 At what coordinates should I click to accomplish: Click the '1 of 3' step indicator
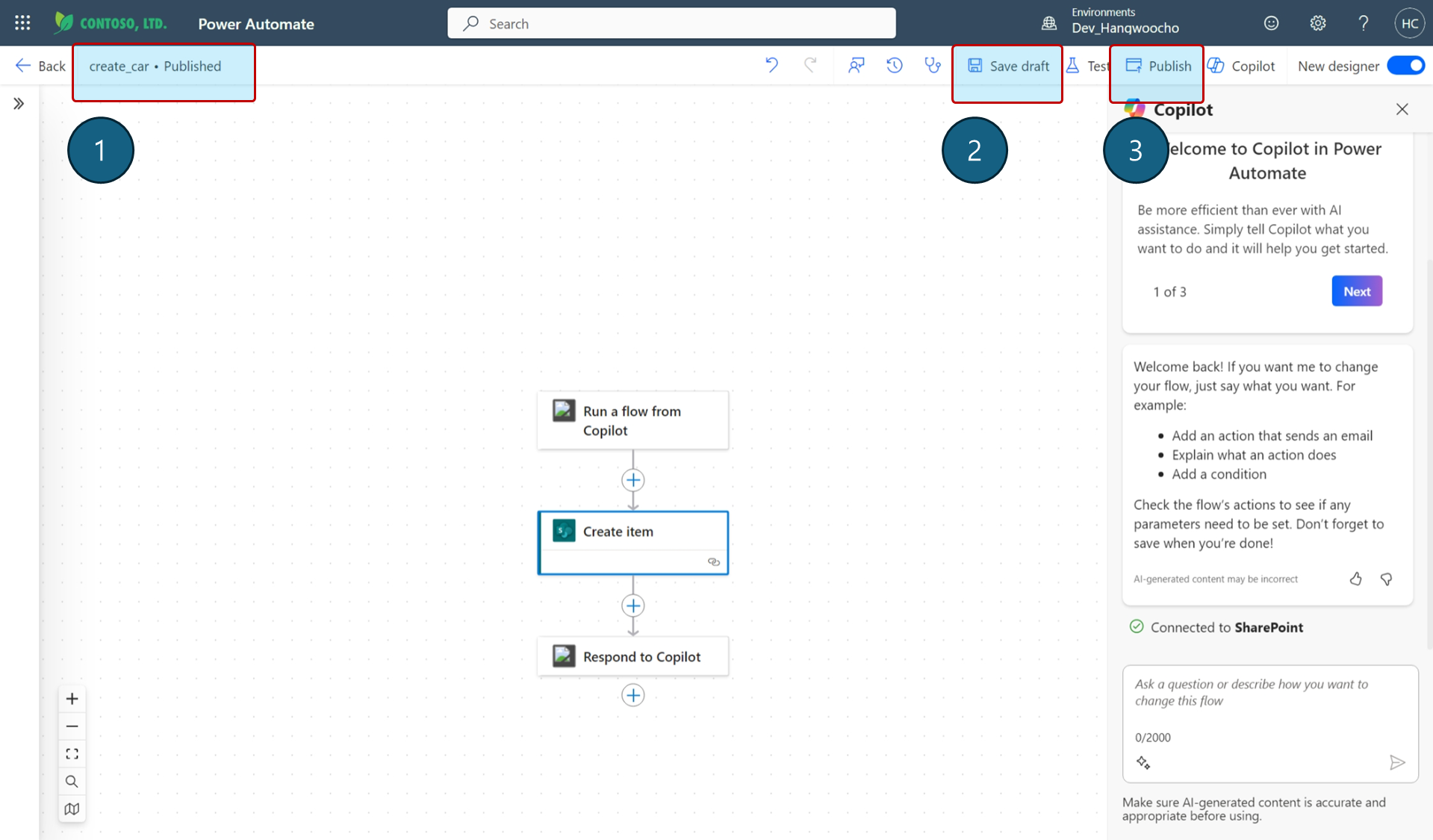(x=1169, y=292)
